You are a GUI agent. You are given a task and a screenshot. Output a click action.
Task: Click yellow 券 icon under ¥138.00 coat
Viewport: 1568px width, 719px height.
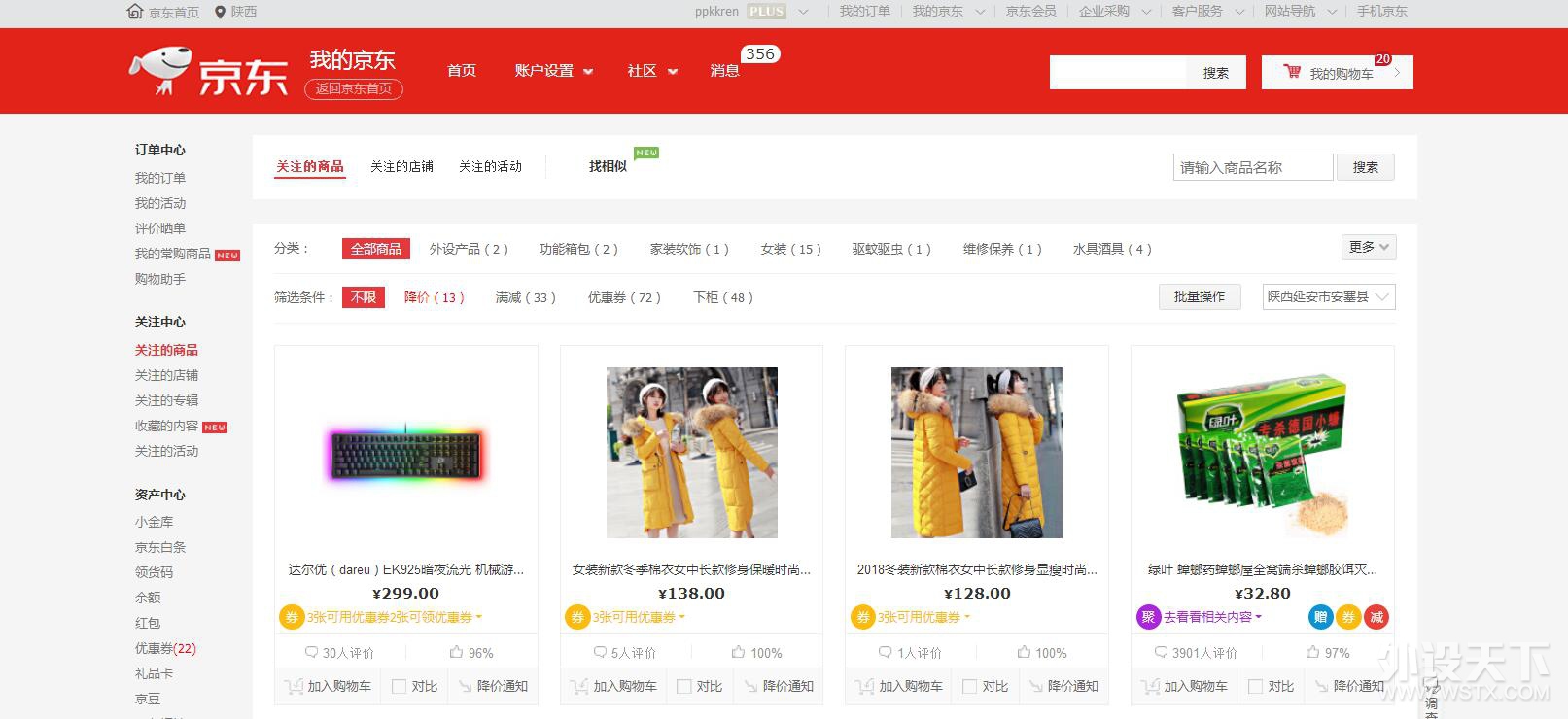coord(577,617)
